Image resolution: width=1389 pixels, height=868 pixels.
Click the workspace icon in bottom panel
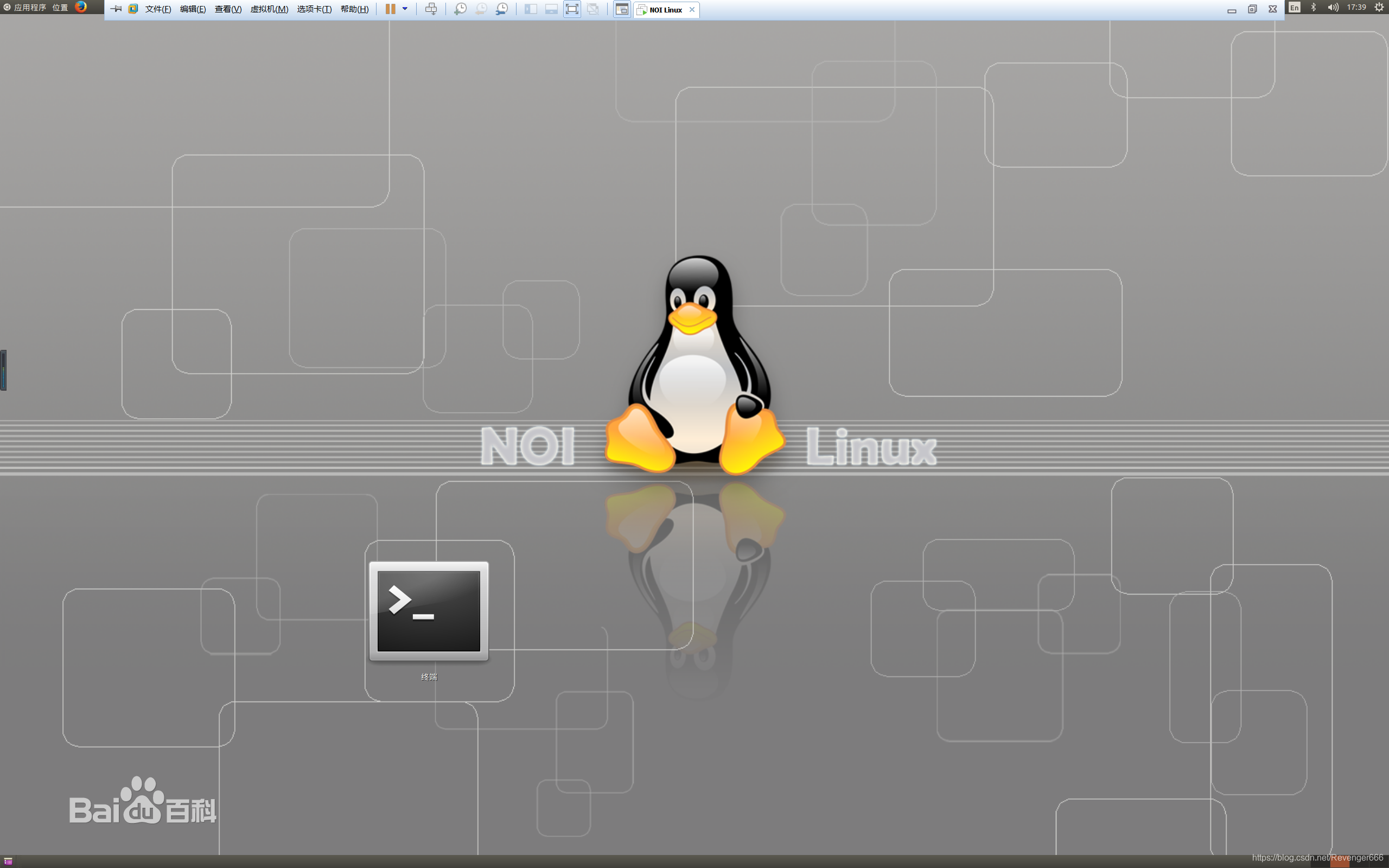(x=8, y=861)
